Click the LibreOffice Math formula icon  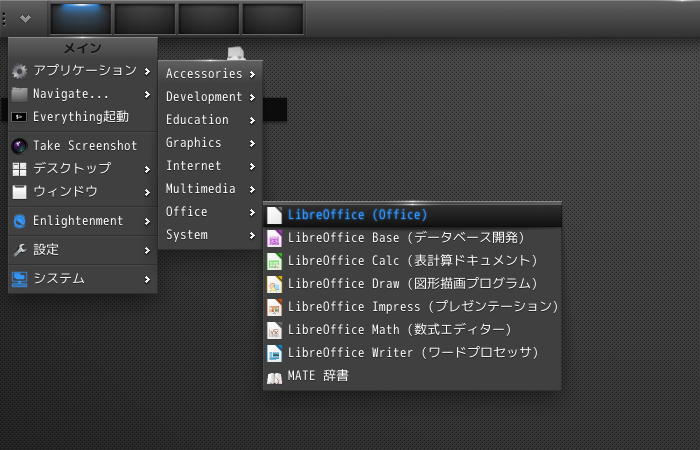(274, 330)
